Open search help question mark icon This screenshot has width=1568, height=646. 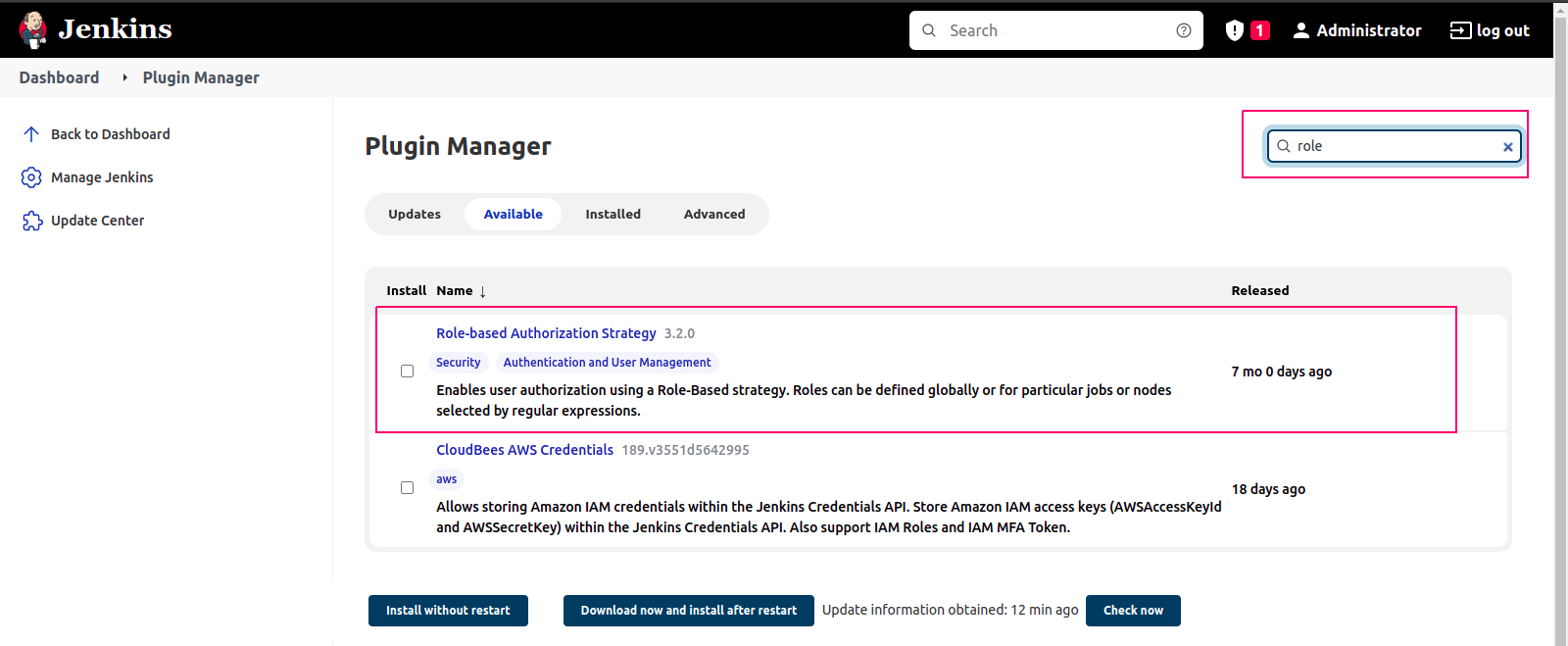(x=1184, y=30)
